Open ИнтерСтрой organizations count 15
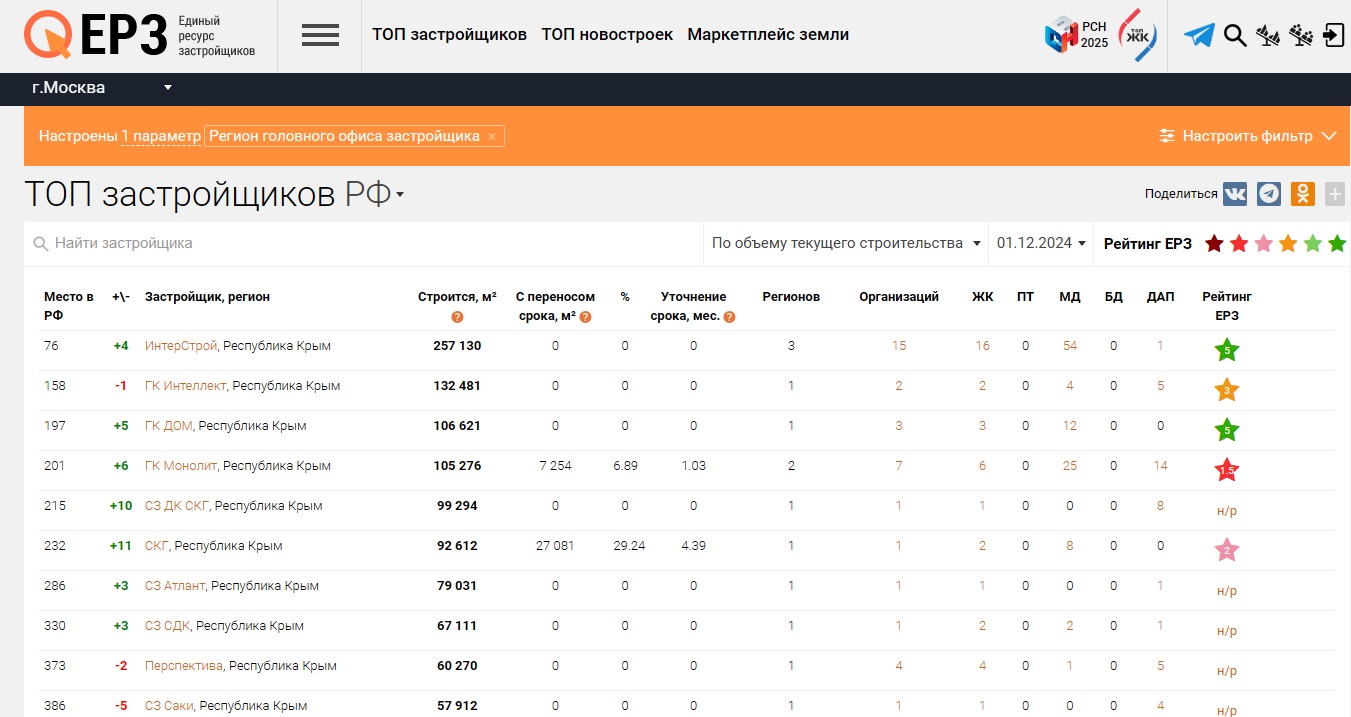The width and height of the screenshot is (1351, 717). pos(899,346)
